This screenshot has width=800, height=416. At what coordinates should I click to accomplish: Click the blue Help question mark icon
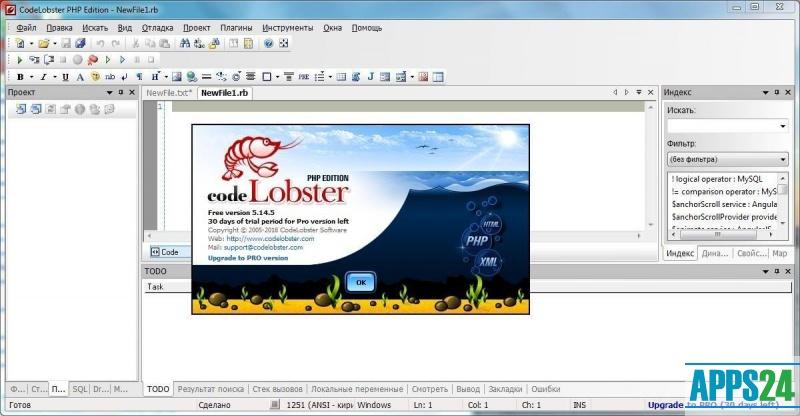[x=269, y=44]
